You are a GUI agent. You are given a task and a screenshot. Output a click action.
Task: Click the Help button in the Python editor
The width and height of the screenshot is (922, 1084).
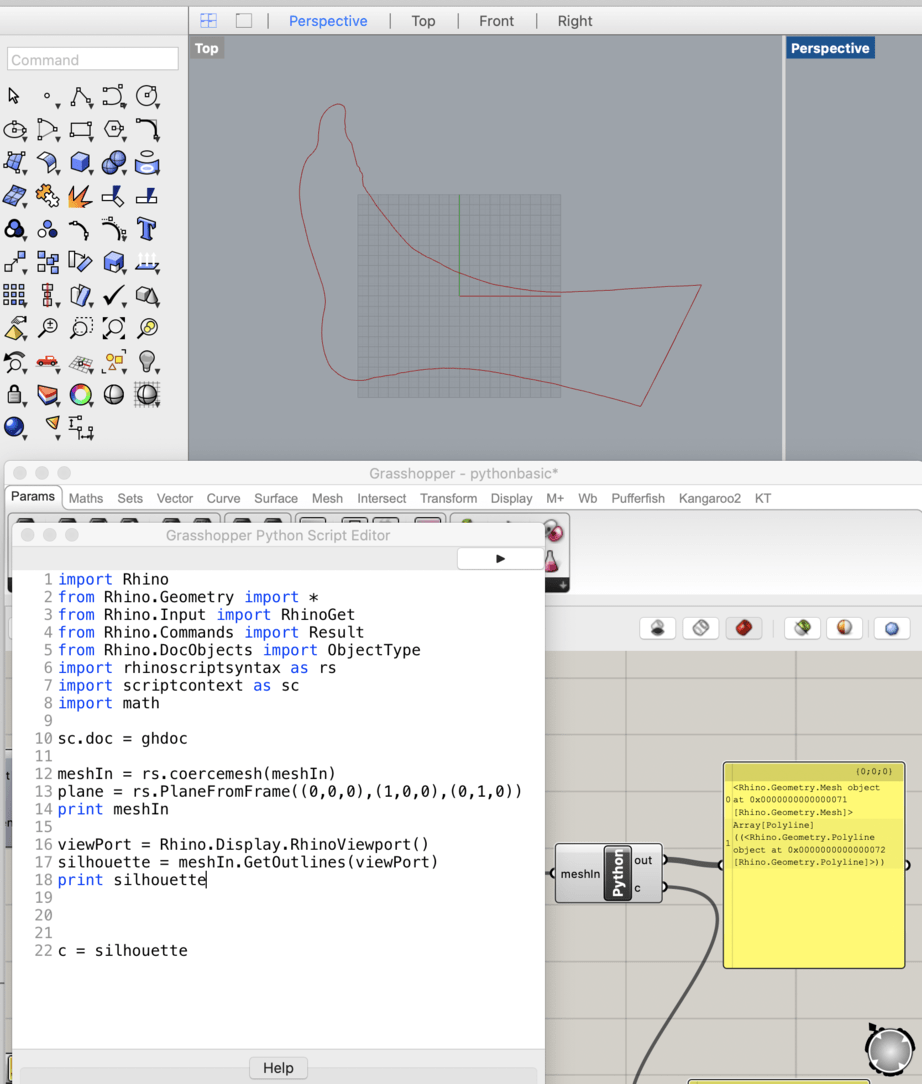pyautogui.click(x=278, y=1067)
